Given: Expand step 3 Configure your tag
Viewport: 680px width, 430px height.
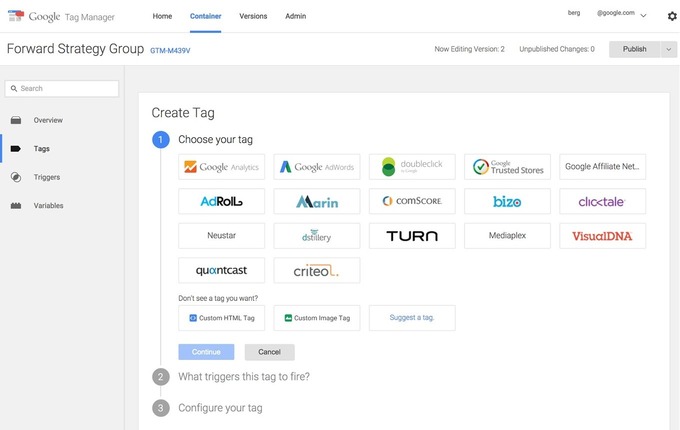Looking at the screenshot, I should [220, 408].
